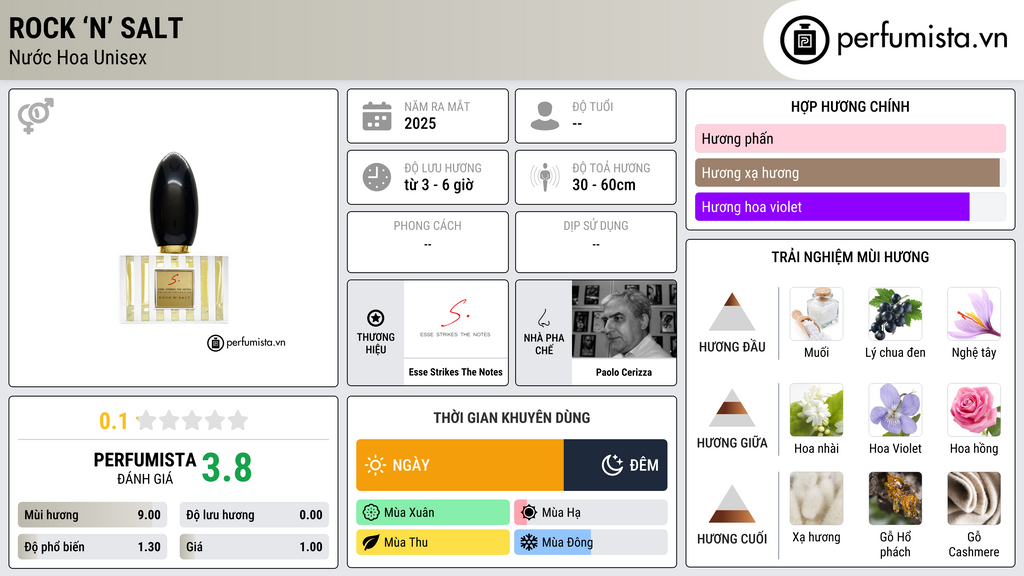Click the green Perfumista score 3.8

tap(227, 468)
